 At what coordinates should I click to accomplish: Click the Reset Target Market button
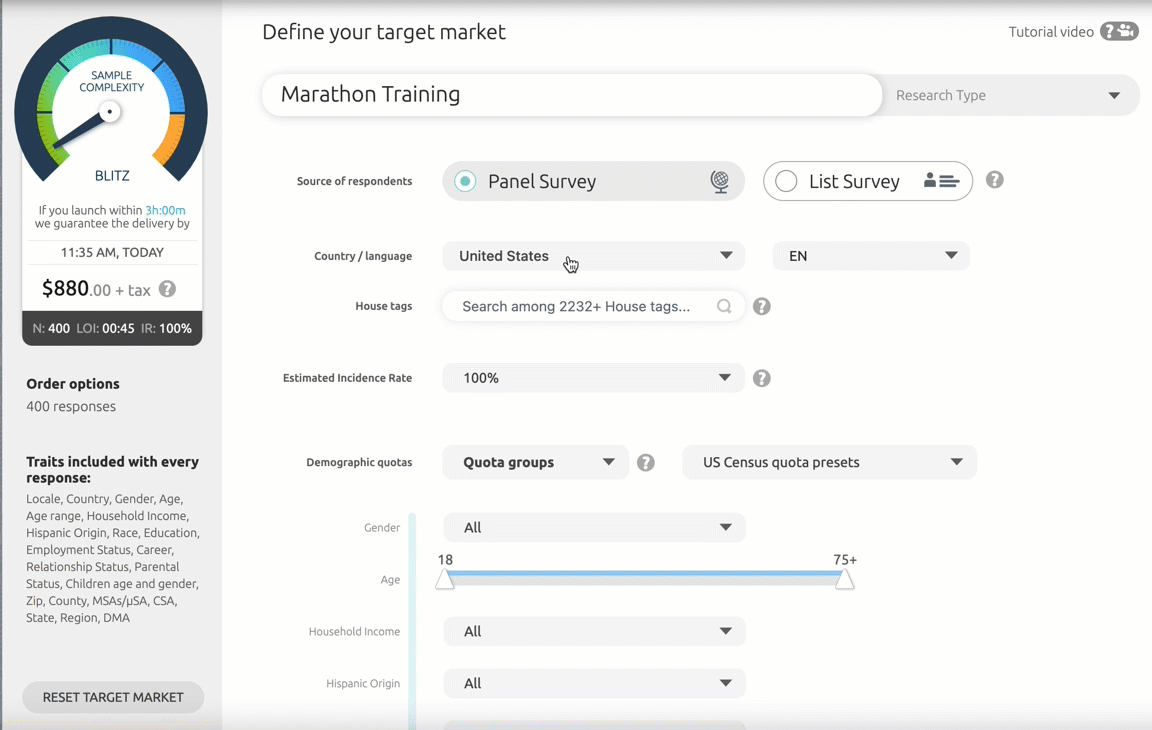point(113,697)
